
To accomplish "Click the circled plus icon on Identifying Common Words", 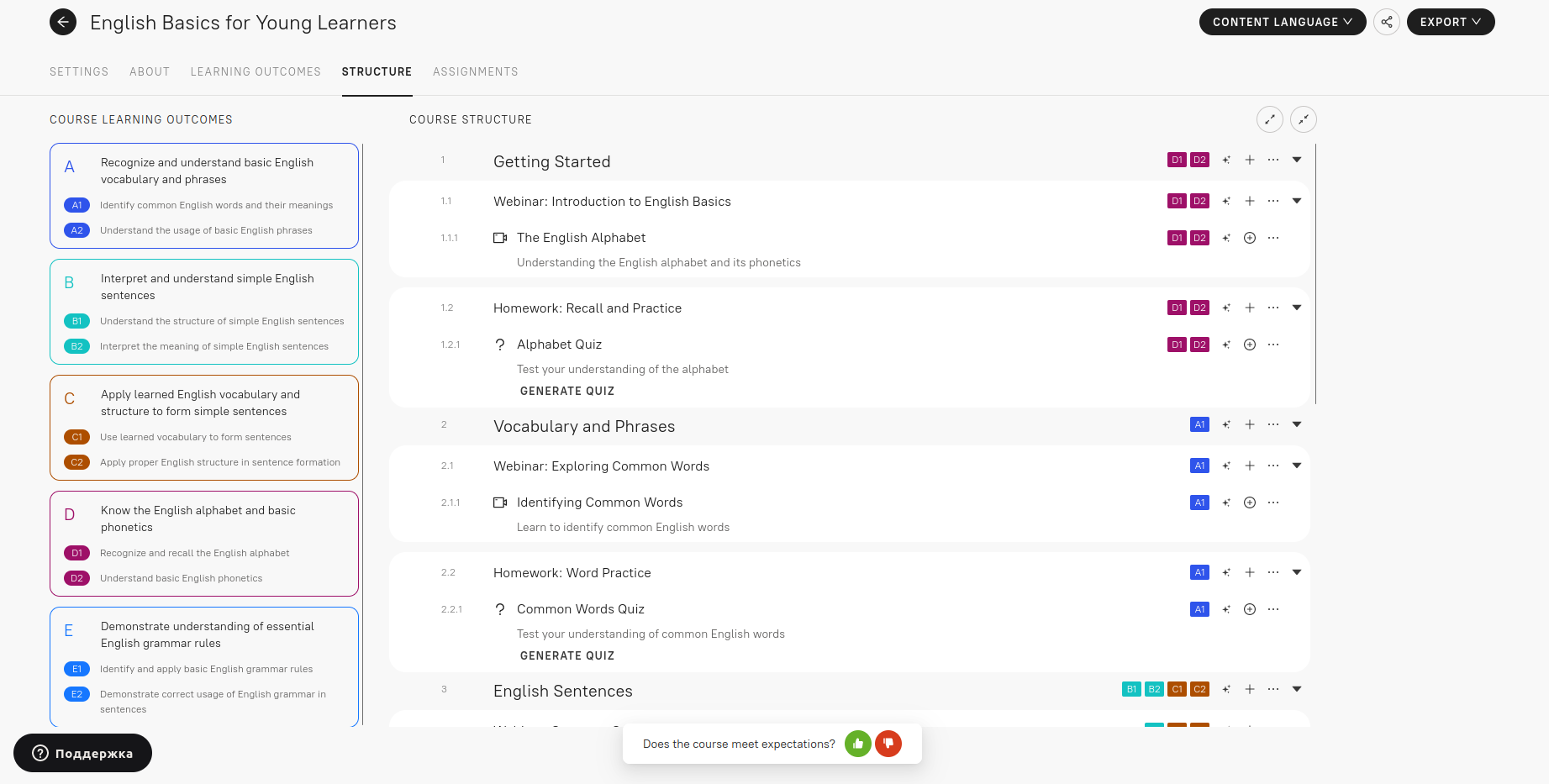I will click(1249, 502).
